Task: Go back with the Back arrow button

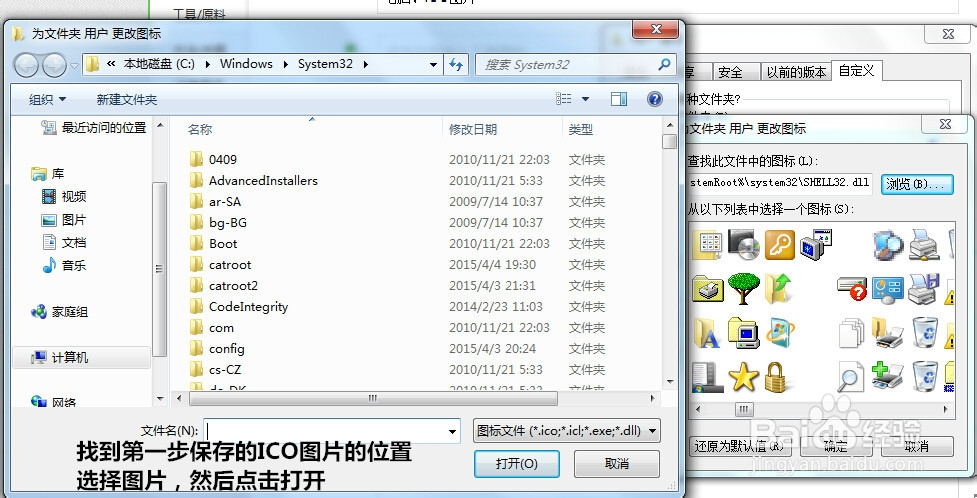Action: pos(26,65)
